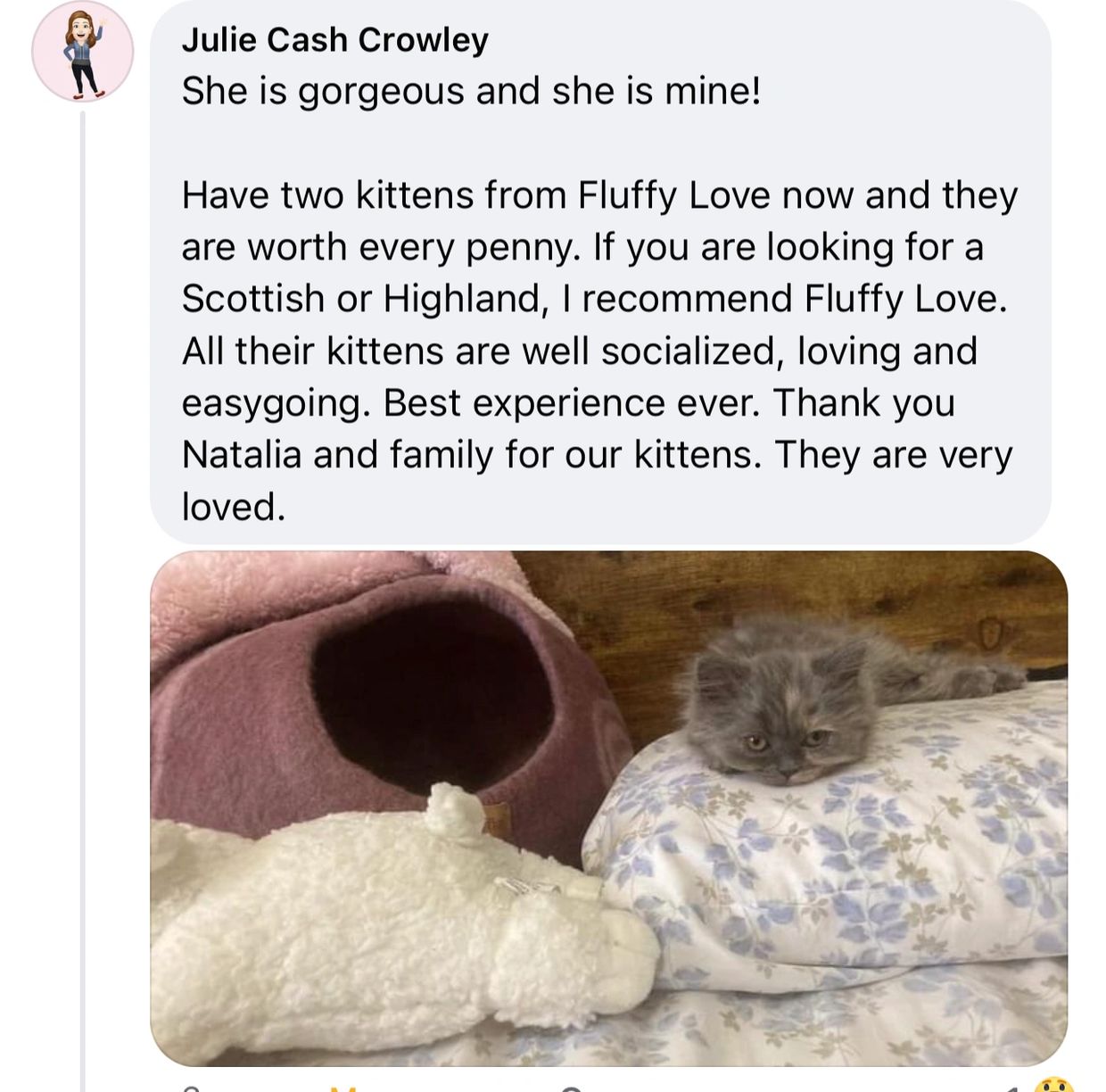Screen dimensions: 1106x1092
Task: Click the reaction count next to the emoji
Action: point(1014,1088)
